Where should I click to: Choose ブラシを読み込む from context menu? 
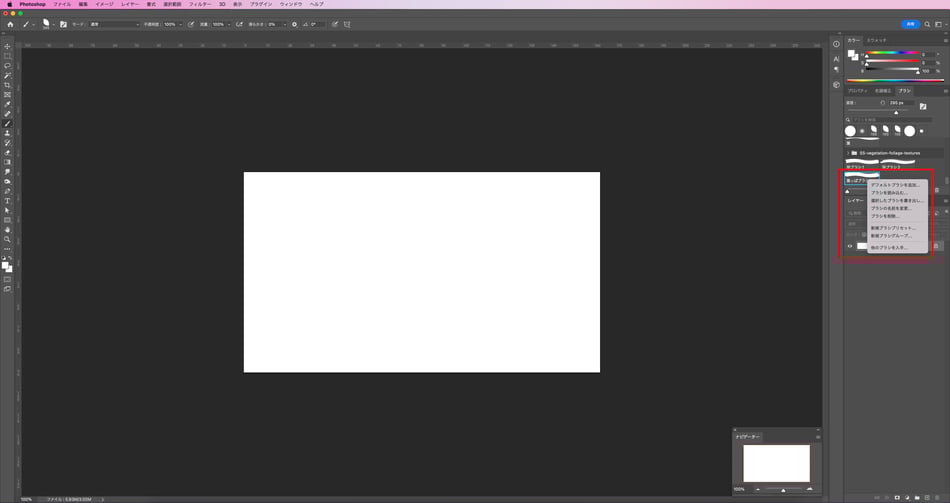(889, 193)
